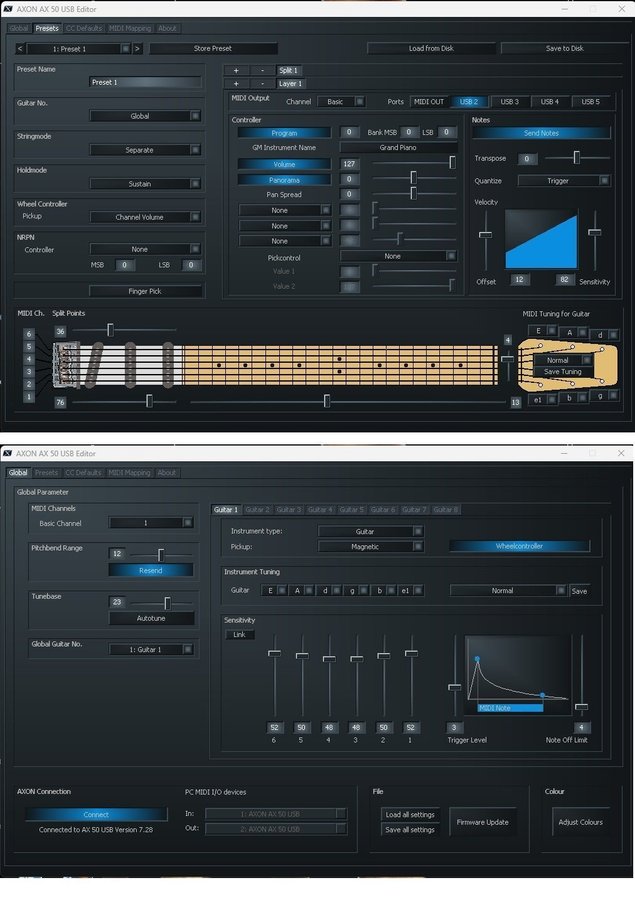Remove layer using the minus button
The height and width of the screenshot is (900, 635).
261,84
